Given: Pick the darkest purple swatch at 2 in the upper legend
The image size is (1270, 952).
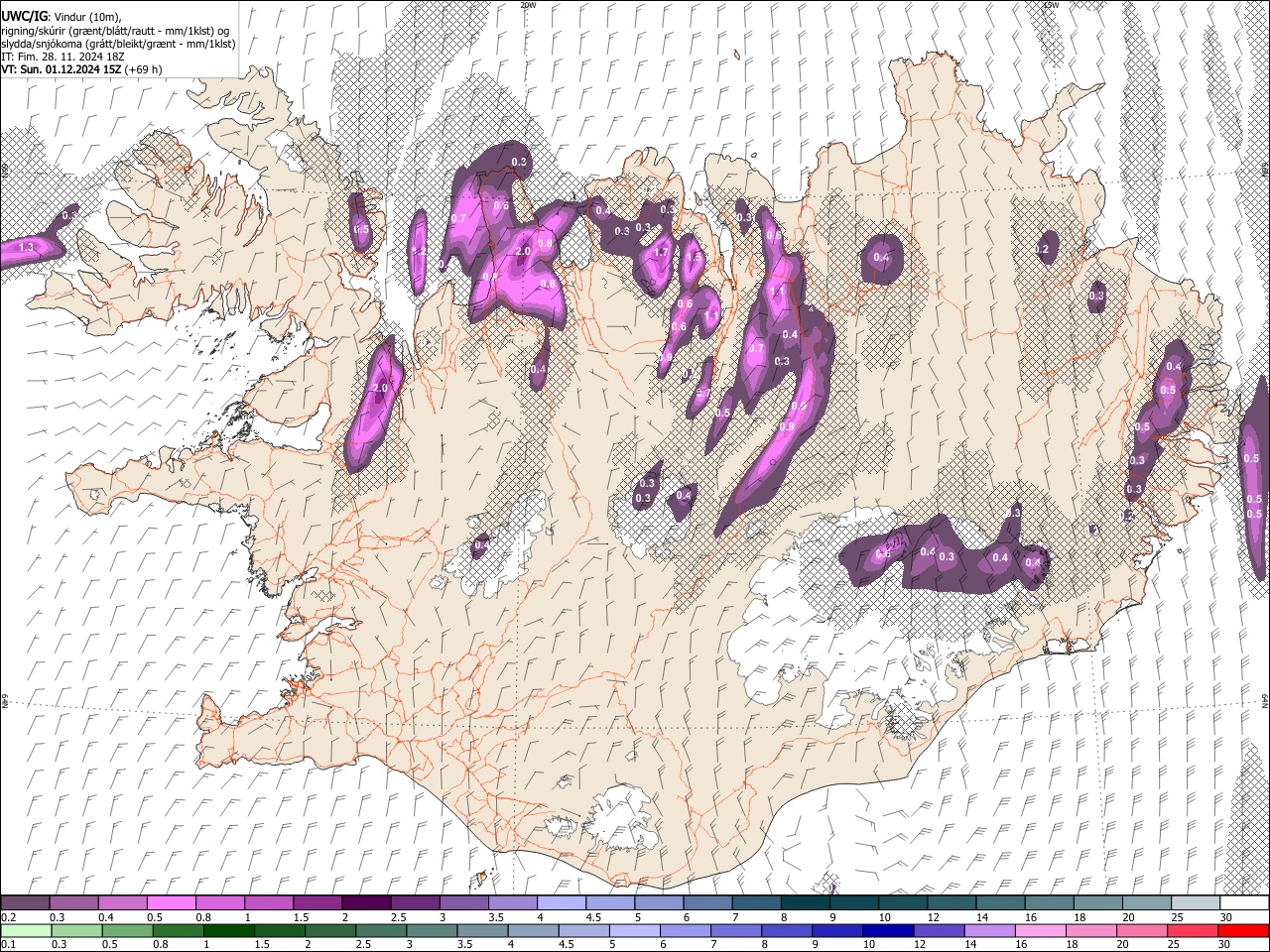Looking at the screenshot, I should 366,903.
